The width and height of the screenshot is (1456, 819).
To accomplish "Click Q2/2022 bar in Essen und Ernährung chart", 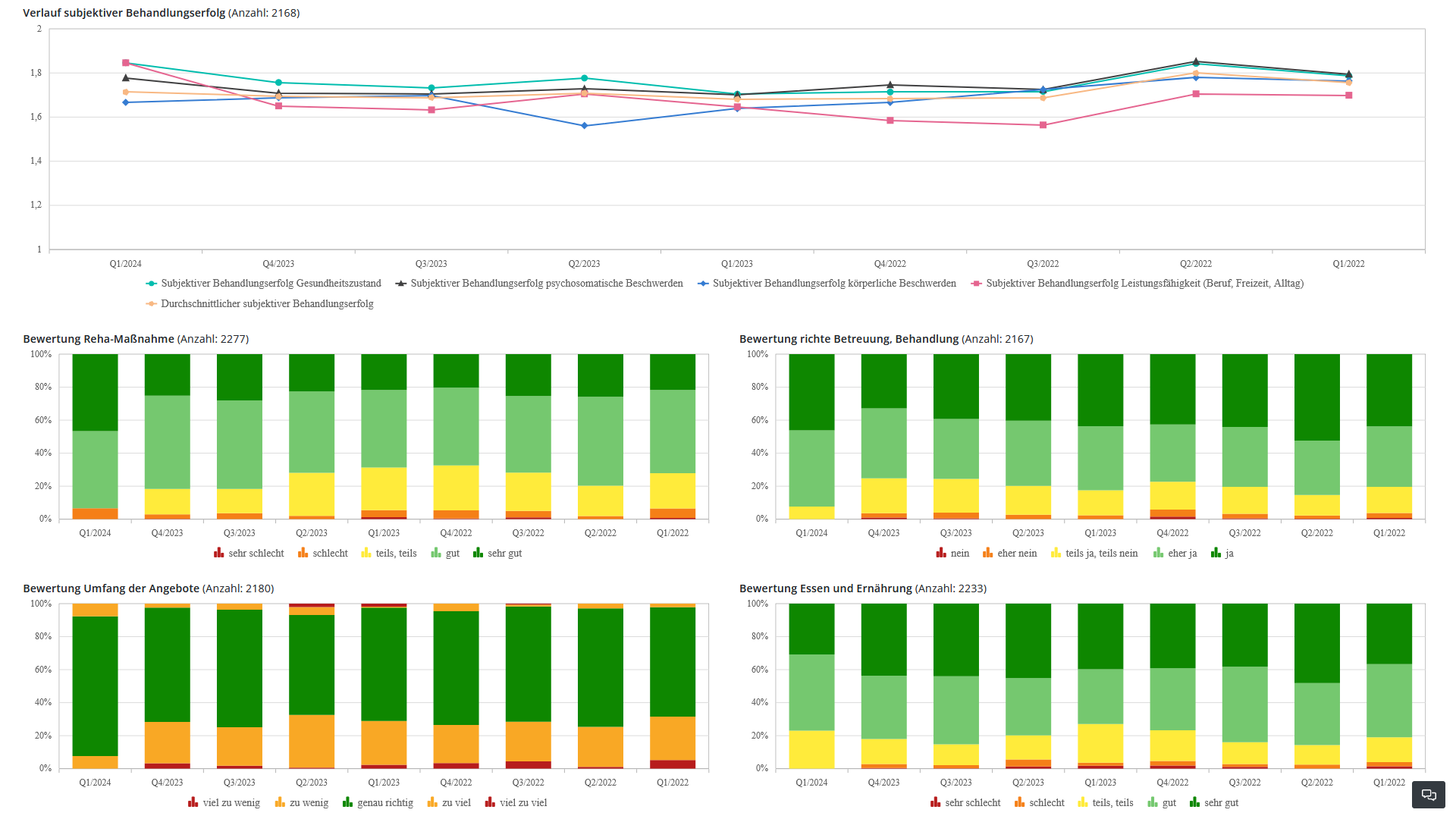I will coord(1317,686).
